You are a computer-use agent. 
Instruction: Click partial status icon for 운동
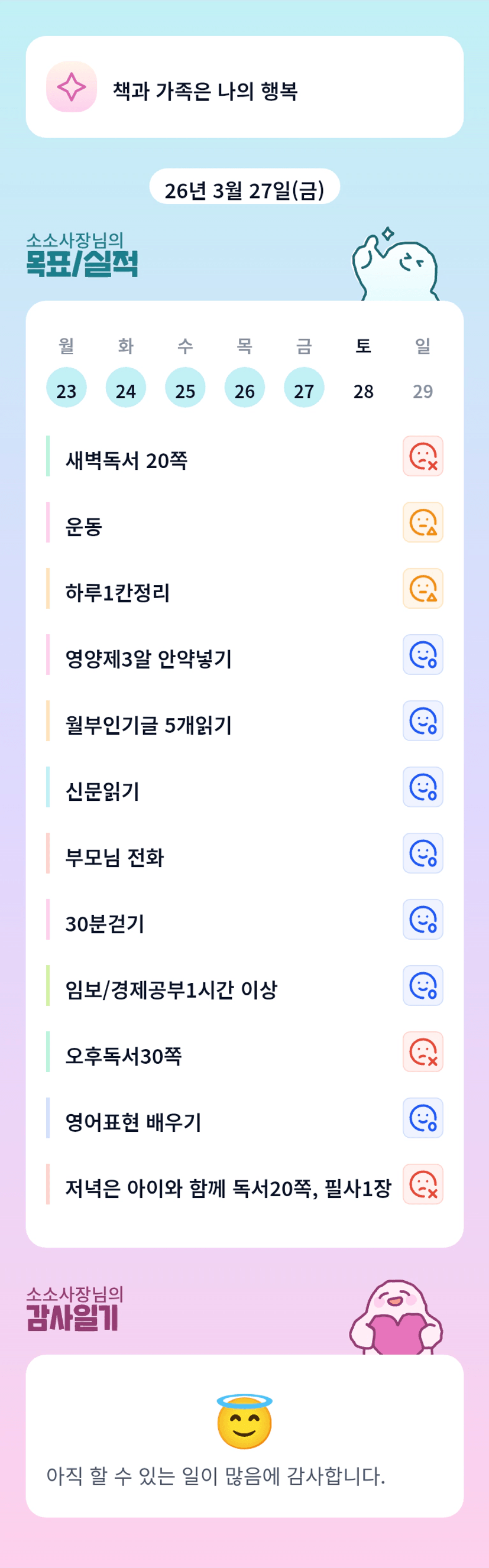pyautogui.click(x=423, y=522)
